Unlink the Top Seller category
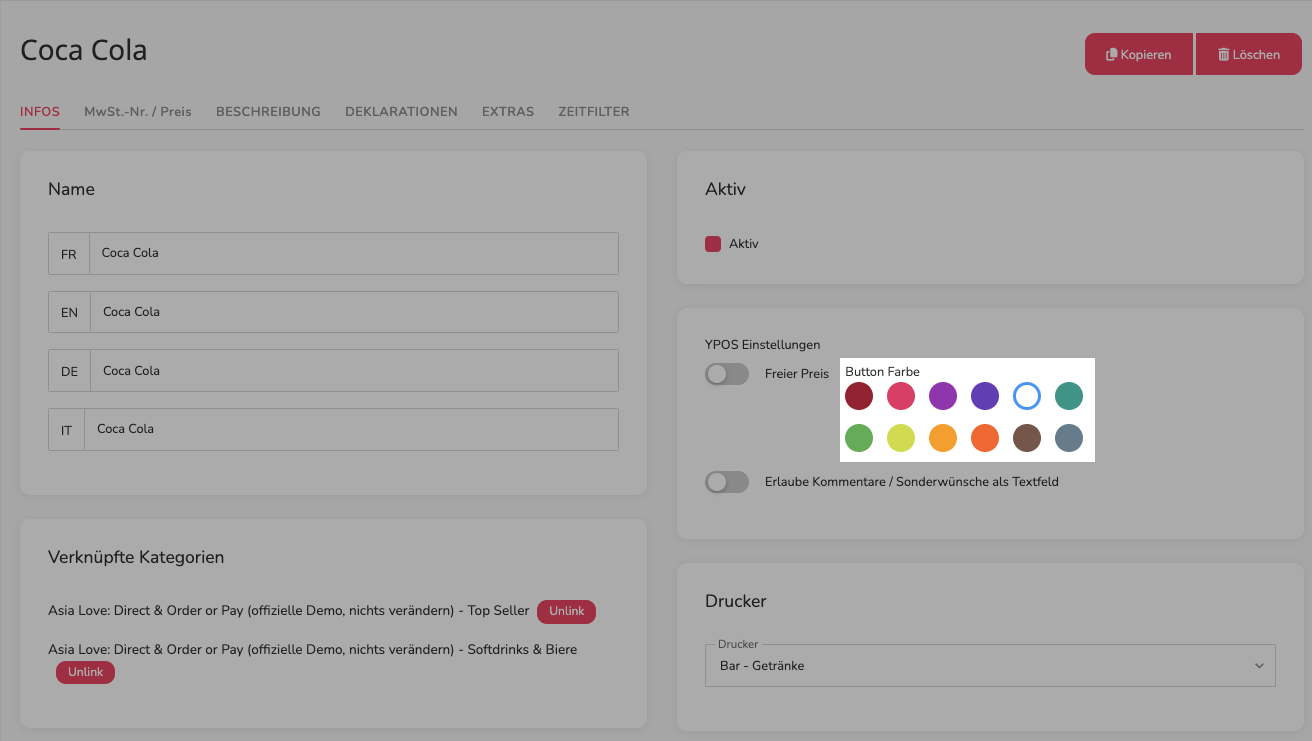 (x=566, y=611)
